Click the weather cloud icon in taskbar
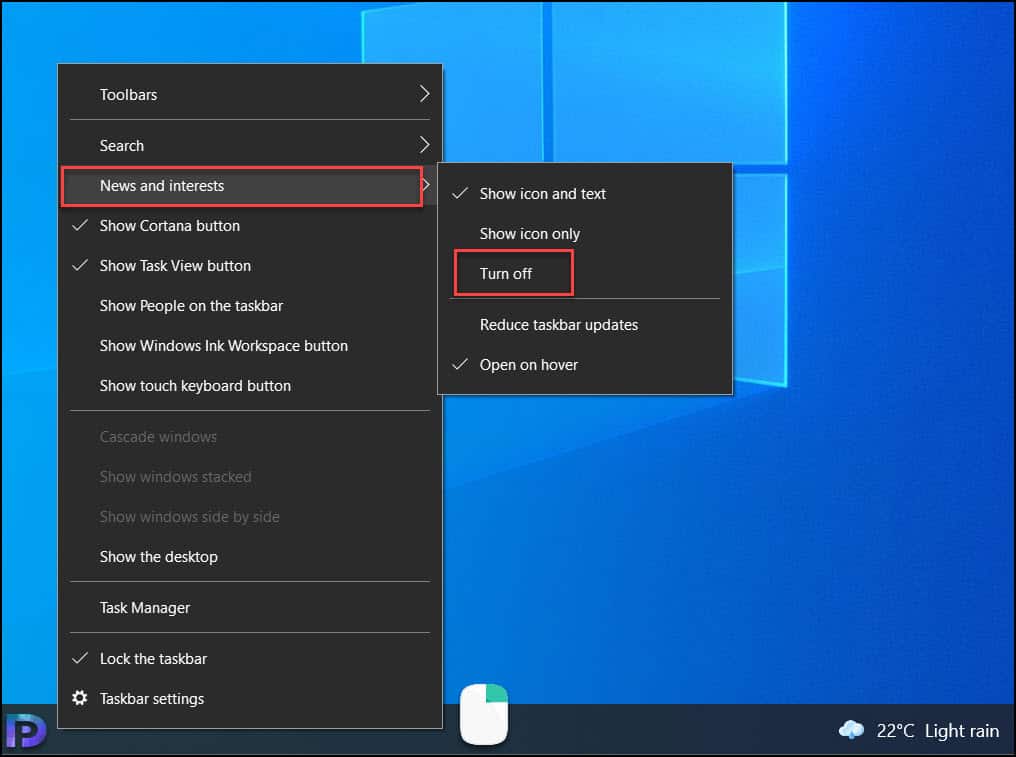Viewport: 1016px width, 757px height. (851, 730)
